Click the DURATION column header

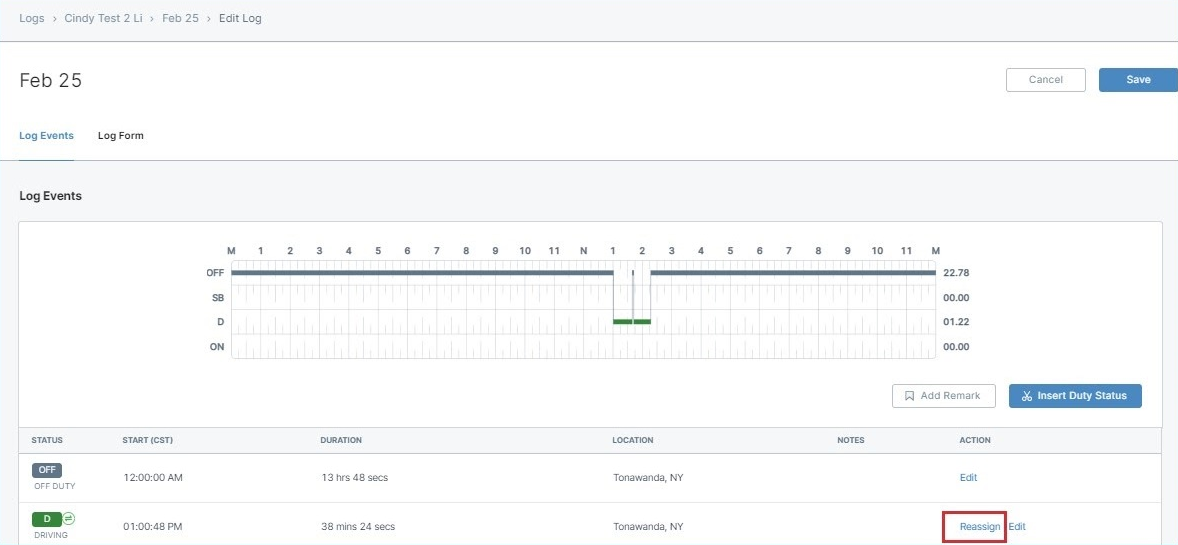(341, 441)
